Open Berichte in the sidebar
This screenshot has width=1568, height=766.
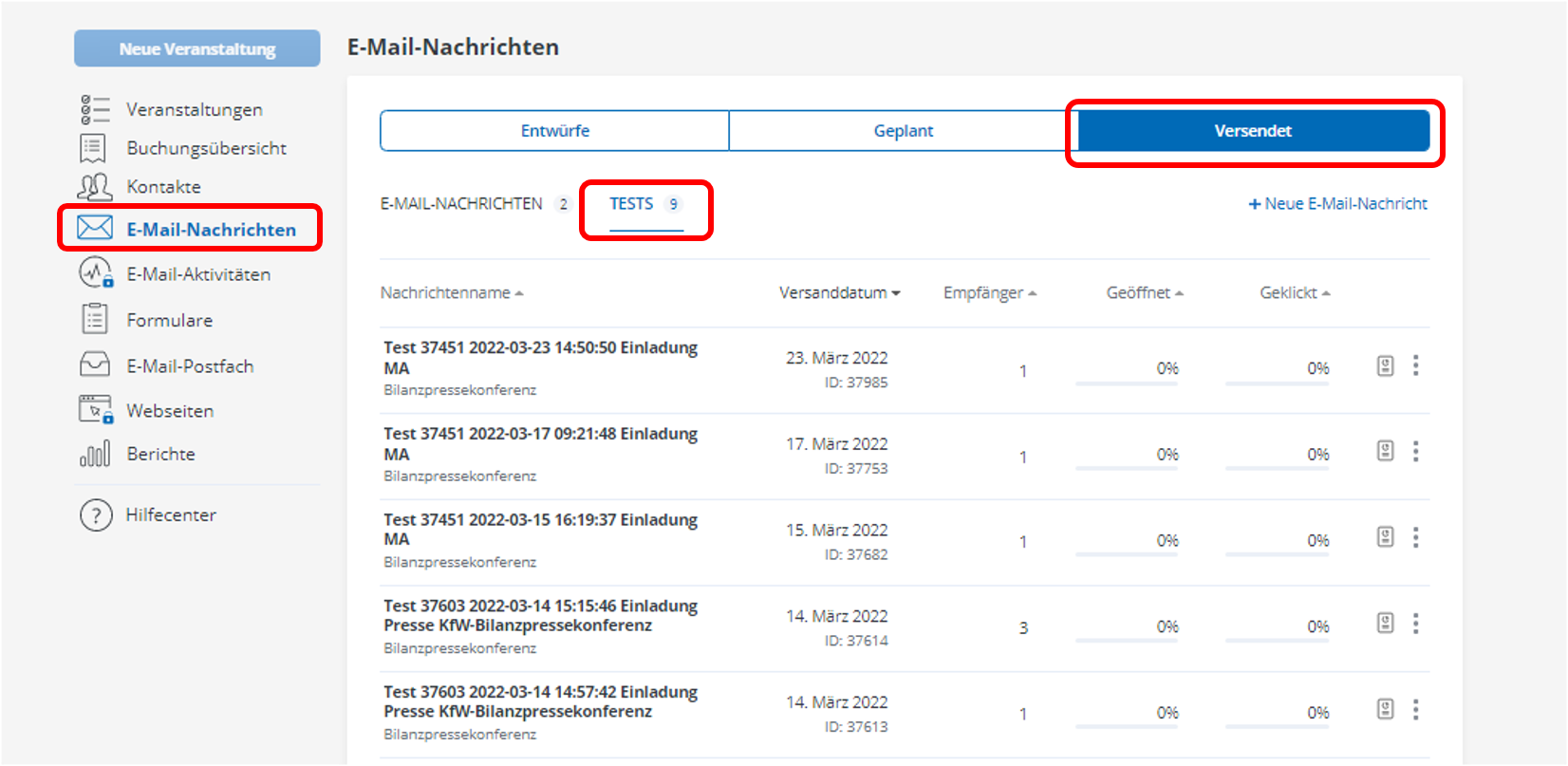161,454
